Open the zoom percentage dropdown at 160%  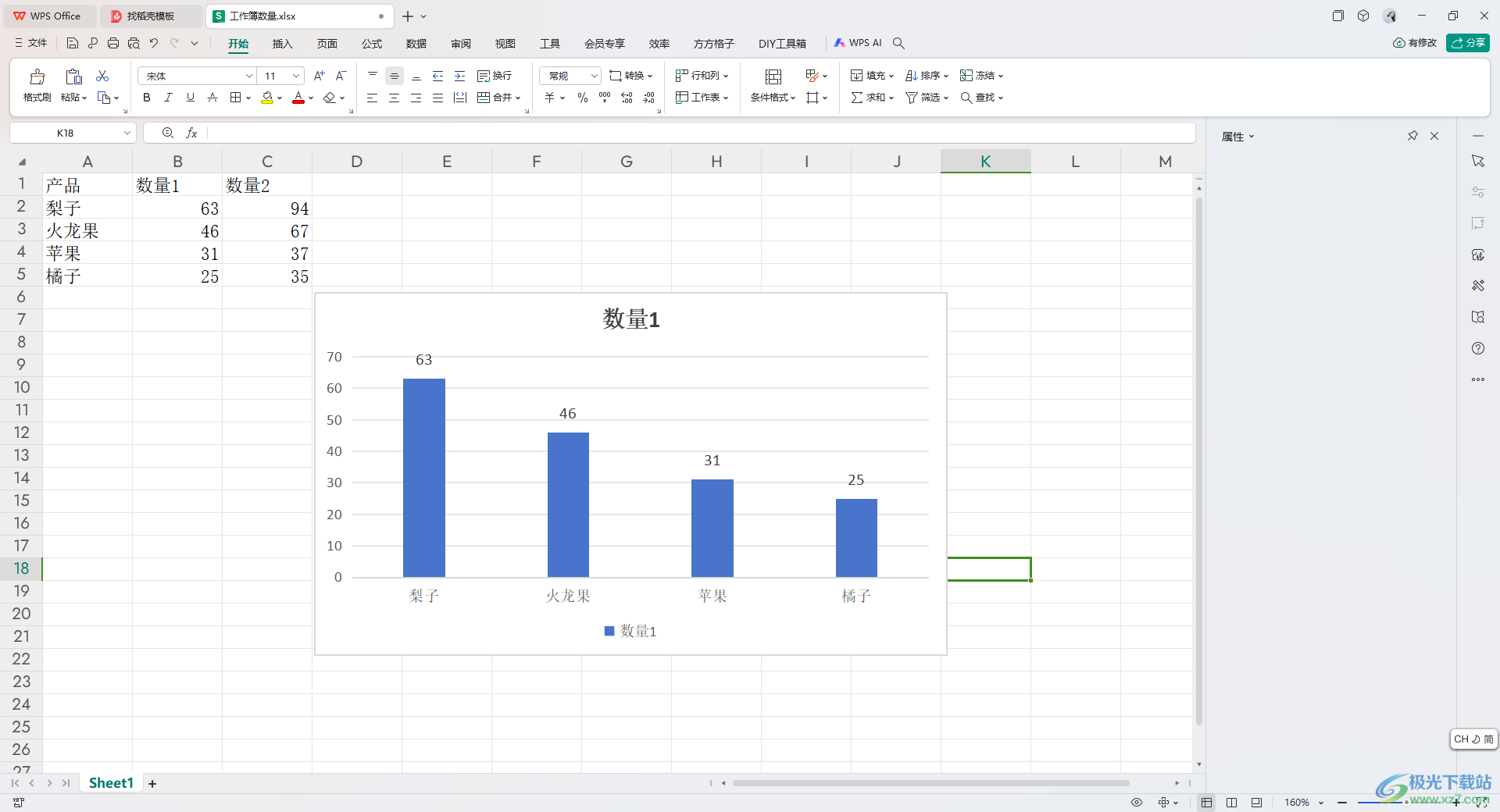click(1321, 803)
